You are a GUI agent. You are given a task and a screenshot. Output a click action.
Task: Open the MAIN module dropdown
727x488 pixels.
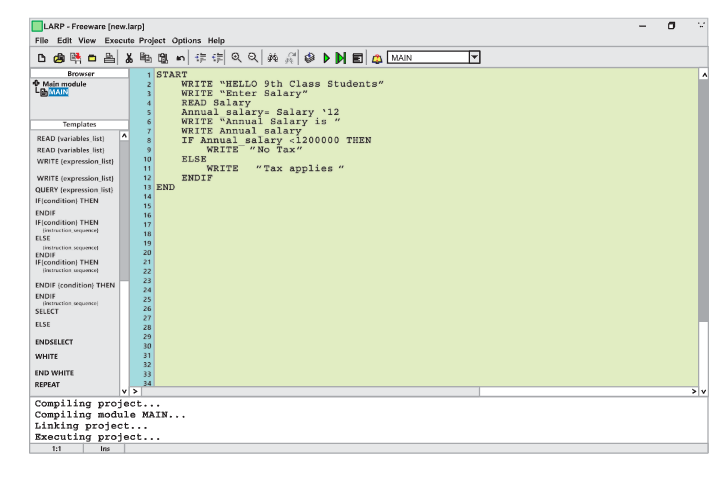(x=476, y=58)
